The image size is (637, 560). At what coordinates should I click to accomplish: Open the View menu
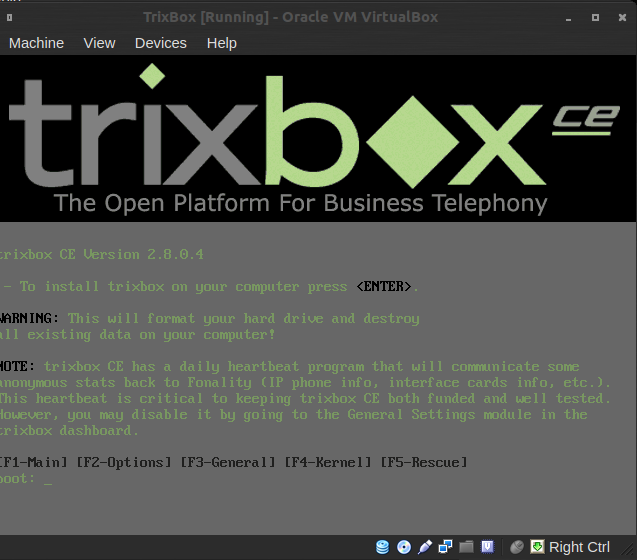(100, 43)
